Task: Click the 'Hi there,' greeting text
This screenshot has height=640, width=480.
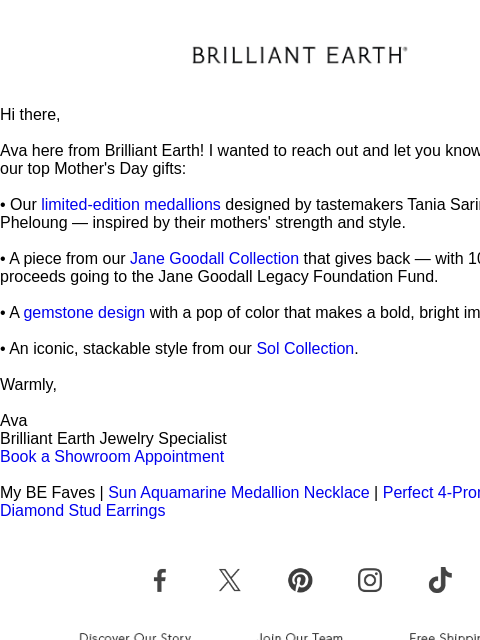Action: click(30, 115)
